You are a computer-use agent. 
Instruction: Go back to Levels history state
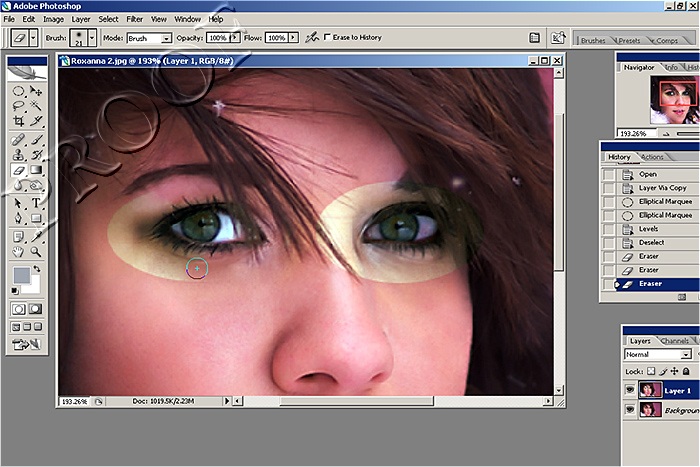648,229
